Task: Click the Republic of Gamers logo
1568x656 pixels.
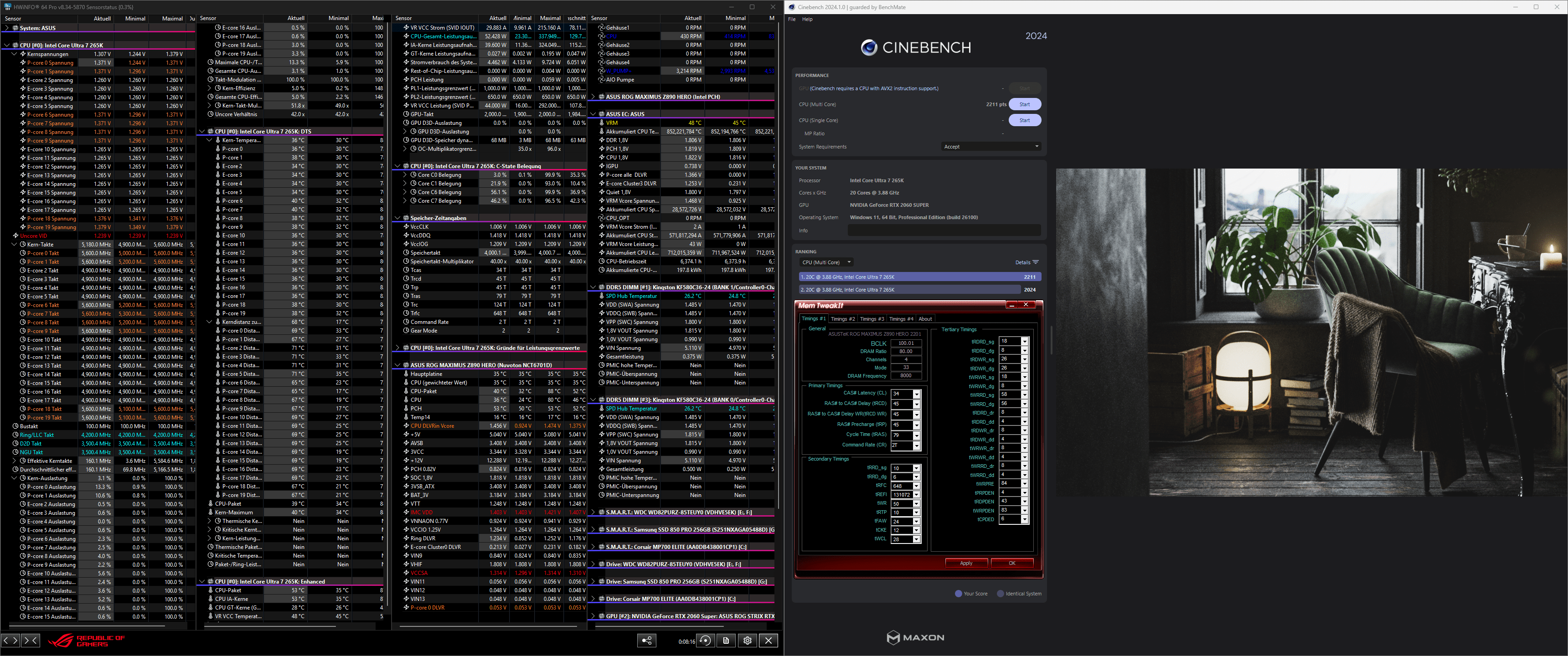Action: coord(87,640)
